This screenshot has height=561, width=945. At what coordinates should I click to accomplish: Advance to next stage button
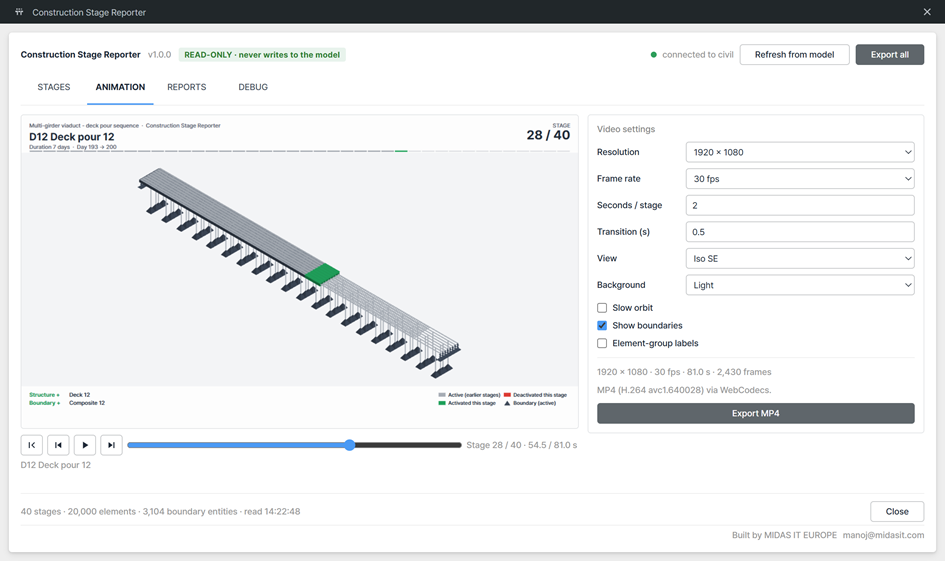[111, 445]
